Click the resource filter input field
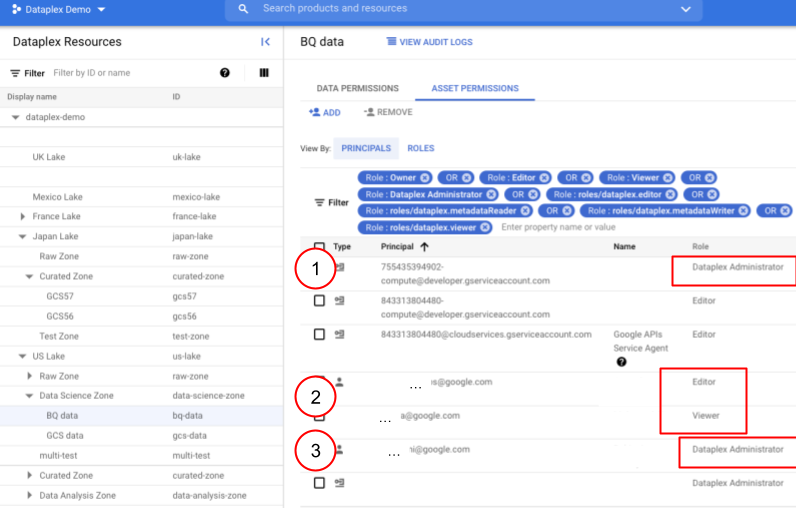The image size is (796, 513). pyautogui.click(x=130, y=73)
